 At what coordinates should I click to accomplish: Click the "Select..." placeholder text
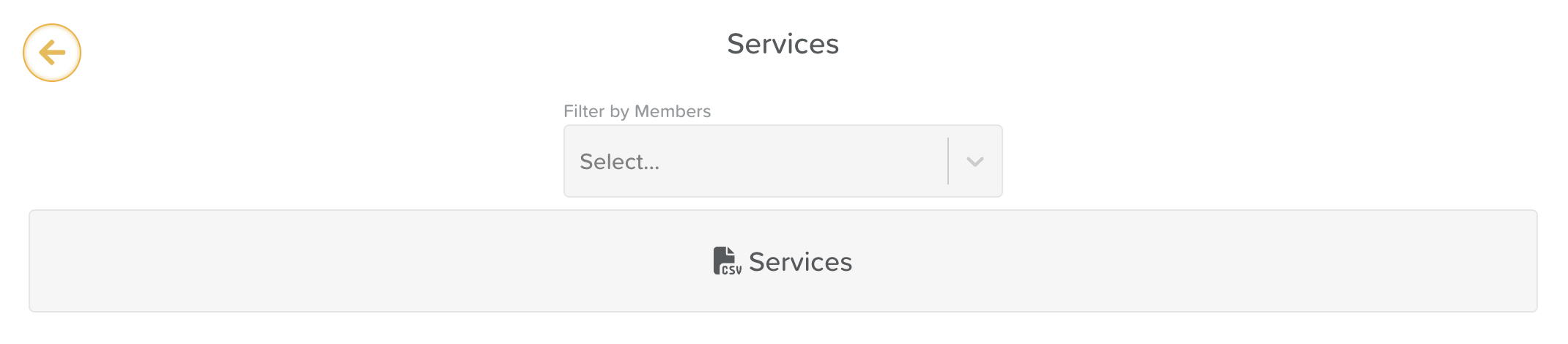click(620, 162)
